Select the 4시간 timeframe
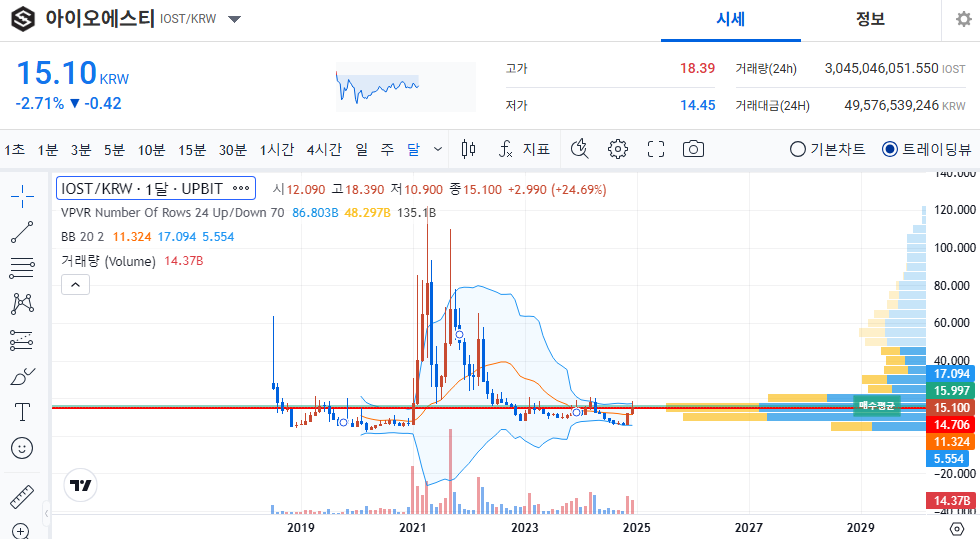Screen dimensions: 980x539 324,149
